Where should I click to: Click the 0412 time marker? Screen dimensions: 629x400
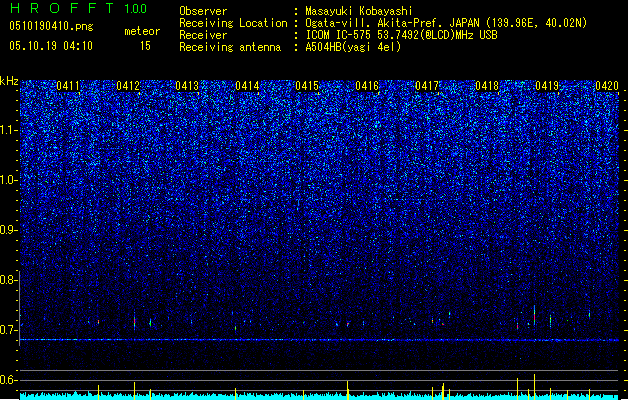point(128,86)
